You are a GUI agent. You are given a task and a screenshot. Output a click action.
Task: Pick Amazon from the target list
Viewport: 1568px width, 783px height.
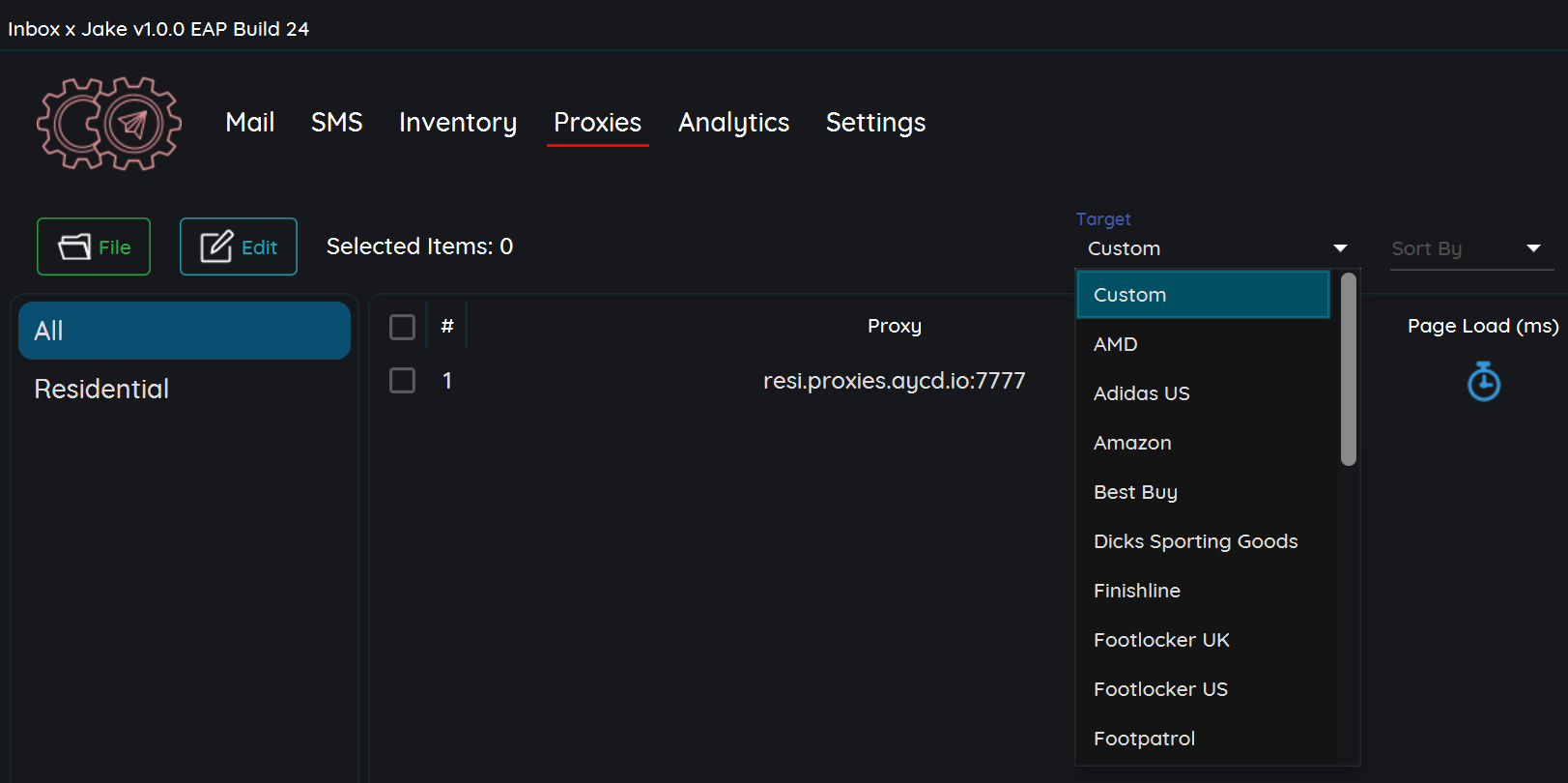pos(1203,443)
